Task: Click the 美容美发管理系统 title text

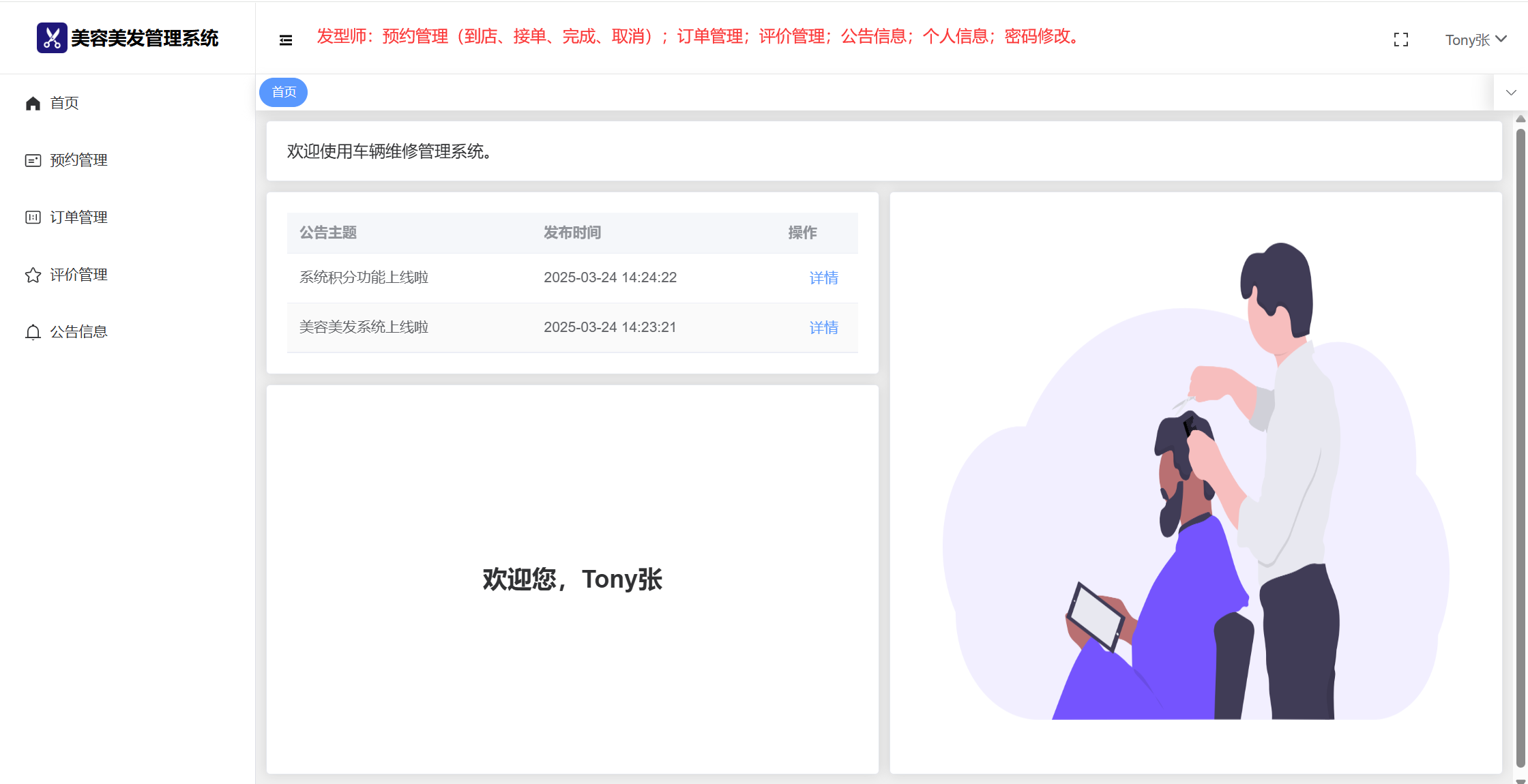Action: (145, 38)
